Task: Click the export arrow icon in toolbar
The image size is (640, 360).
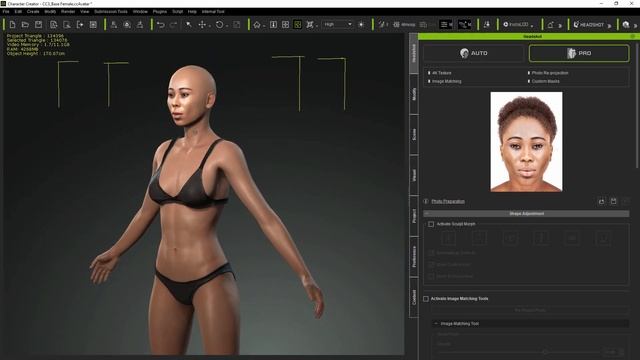Action: pyautogui.click(x=80, y=25)
